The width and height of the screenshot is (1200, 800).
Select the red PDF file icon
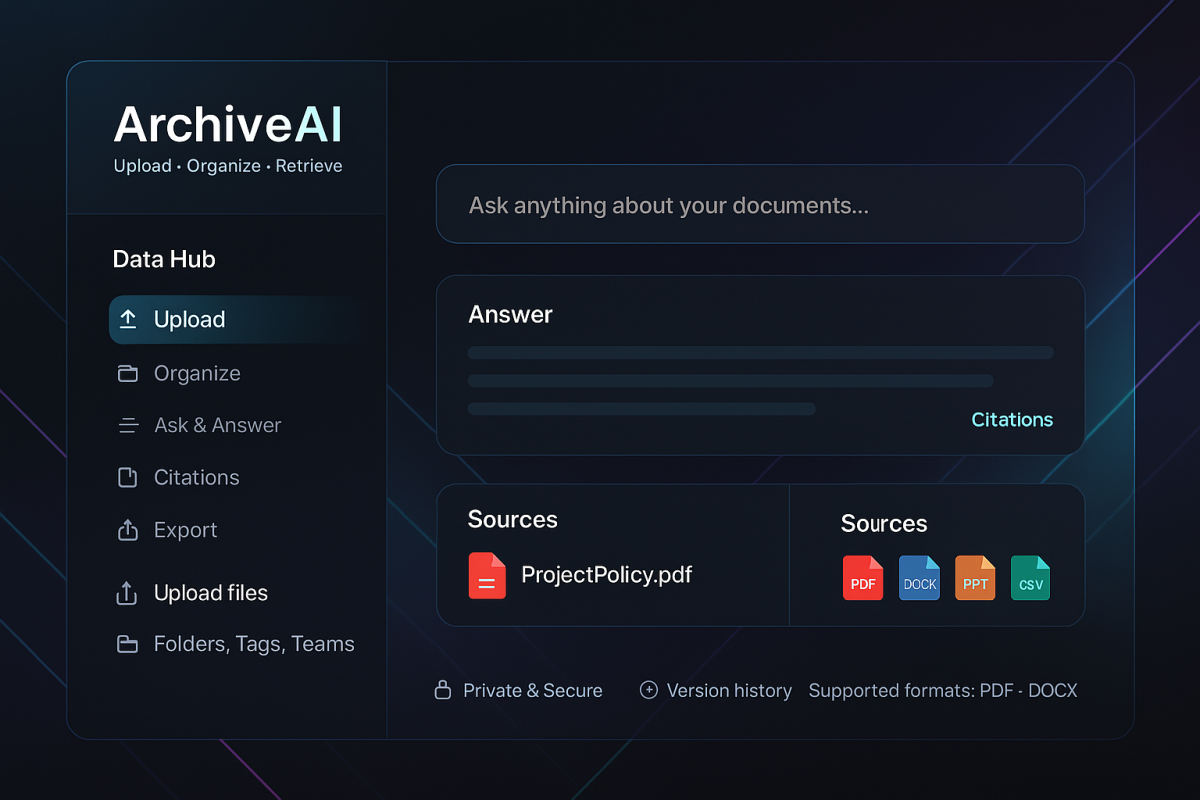863,578
